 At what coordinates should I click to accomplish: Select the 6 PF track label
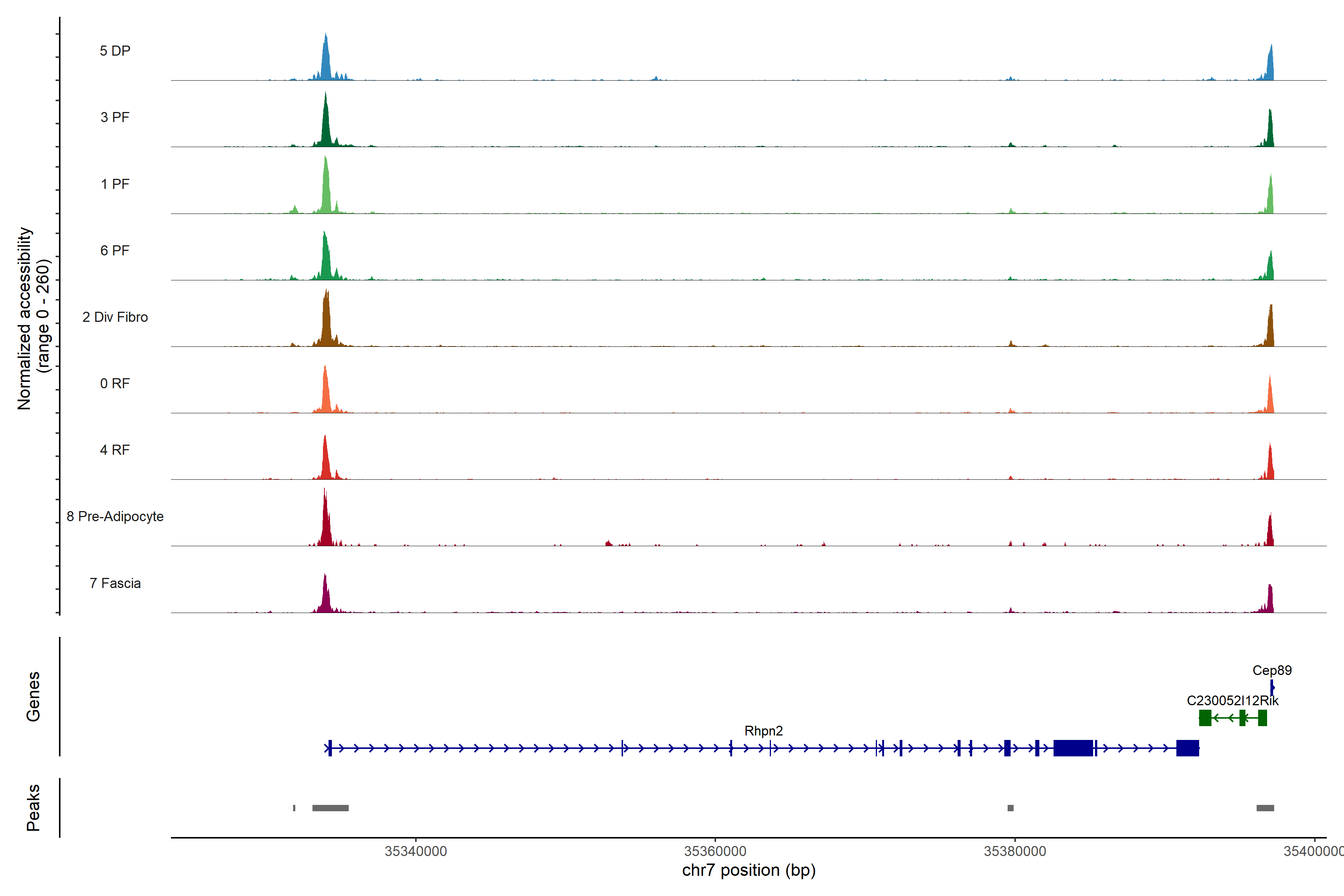coord(115,250)
